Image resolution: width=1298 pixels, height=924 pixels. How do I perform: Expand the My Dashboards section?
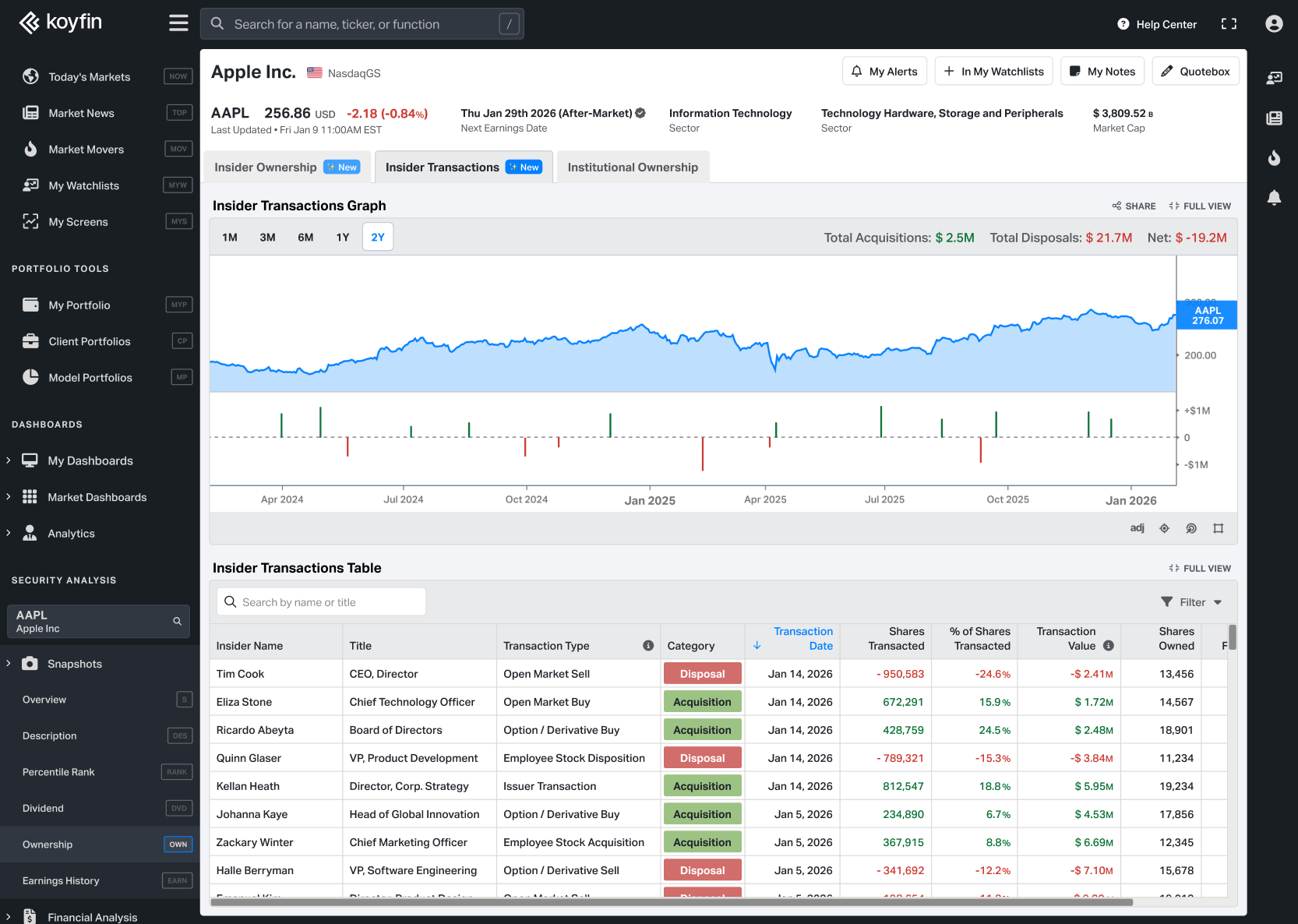[x=9, y=460]
